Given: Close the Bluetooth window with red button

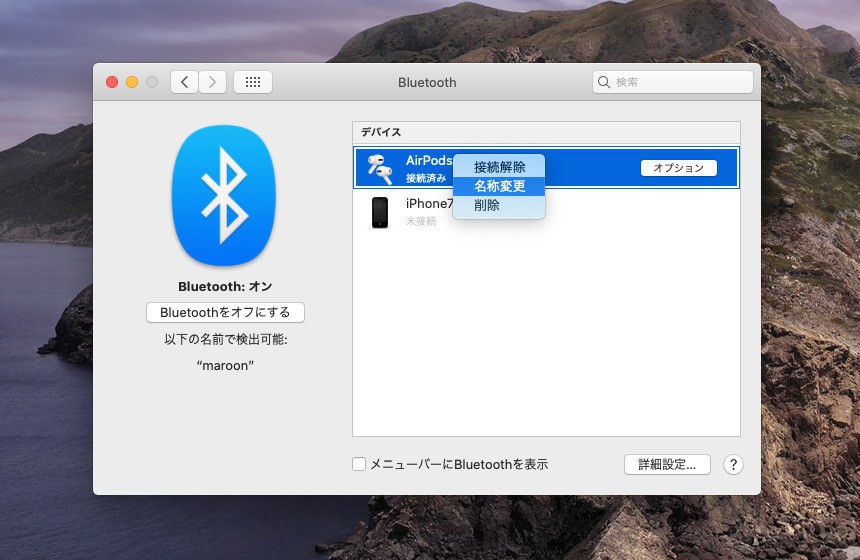Looking at the screenshot, I should pos(112,82).
